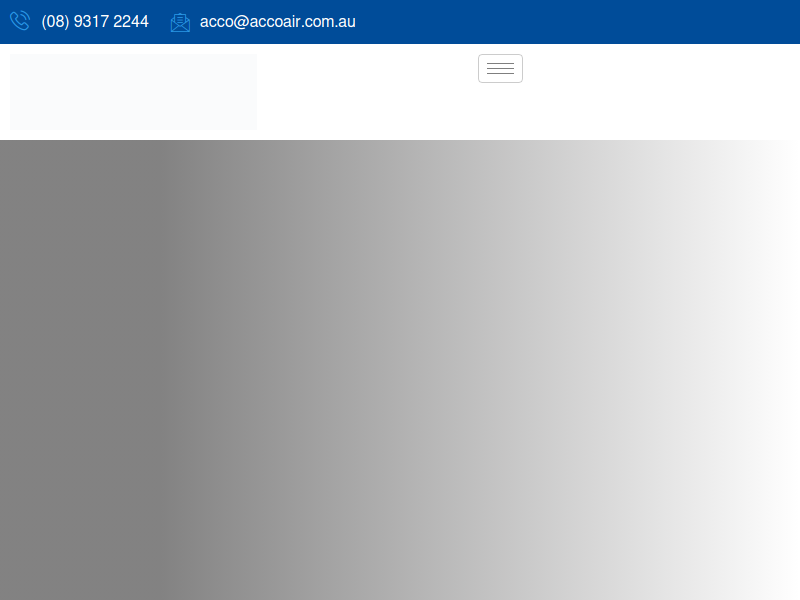Call the number (08) 9317 2244
The height and width of the screenshot is (600, 800).
click(x=95, y=21)
